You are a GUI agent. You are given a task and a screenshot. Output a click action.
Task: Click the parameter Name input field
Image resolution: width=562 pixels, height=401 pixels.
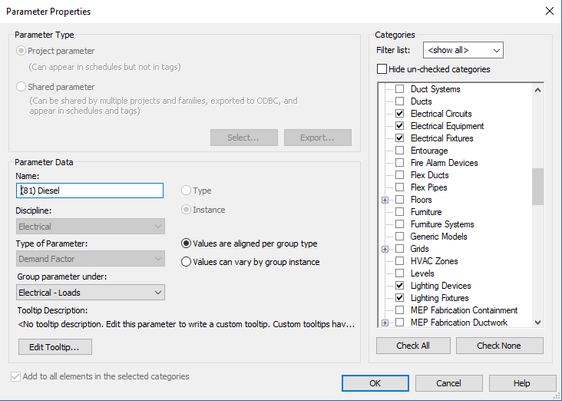pyautogui.click(x=90, y=191)
